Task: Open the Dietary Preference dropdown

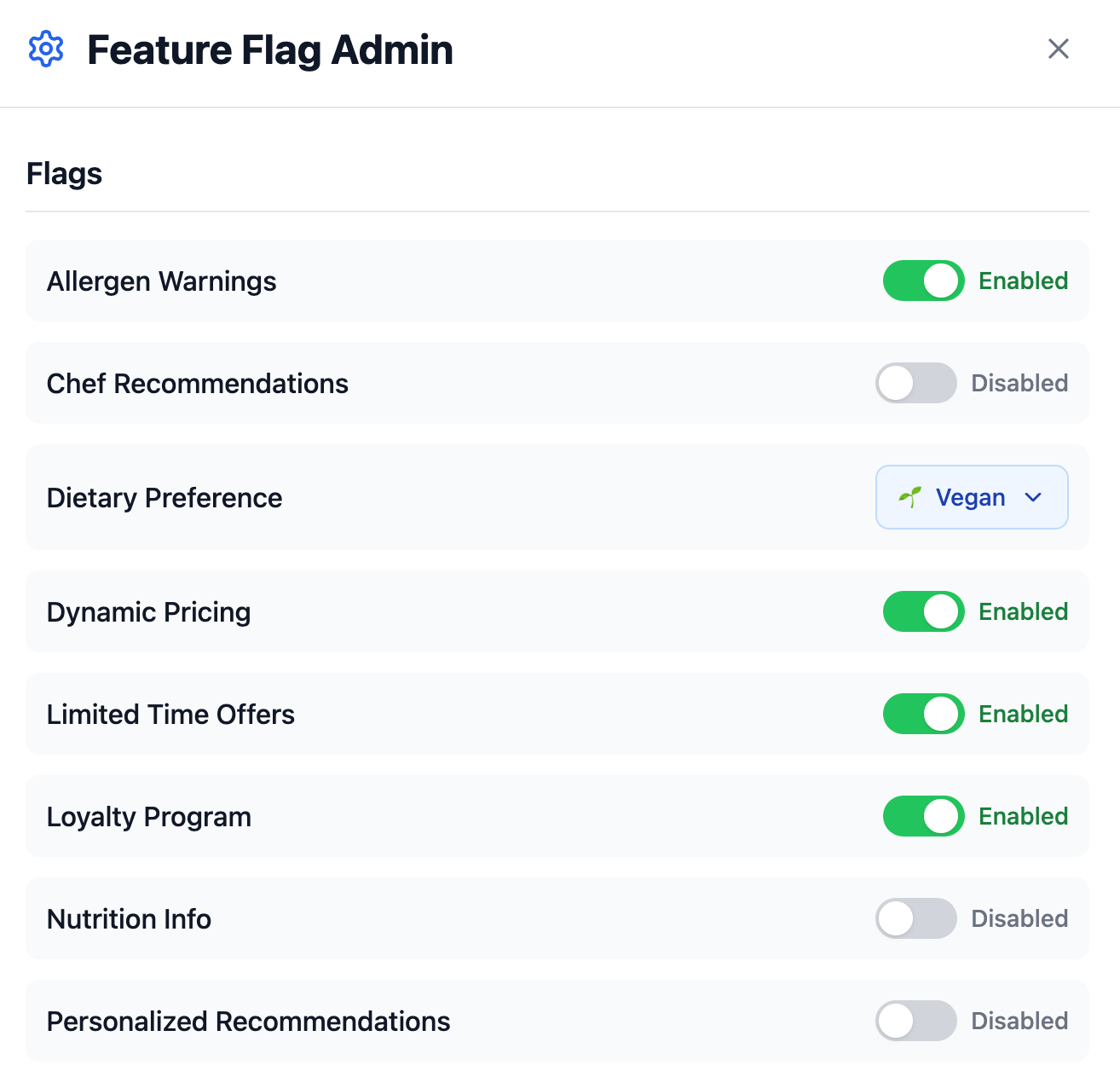Action: click(x=972, y=497)
